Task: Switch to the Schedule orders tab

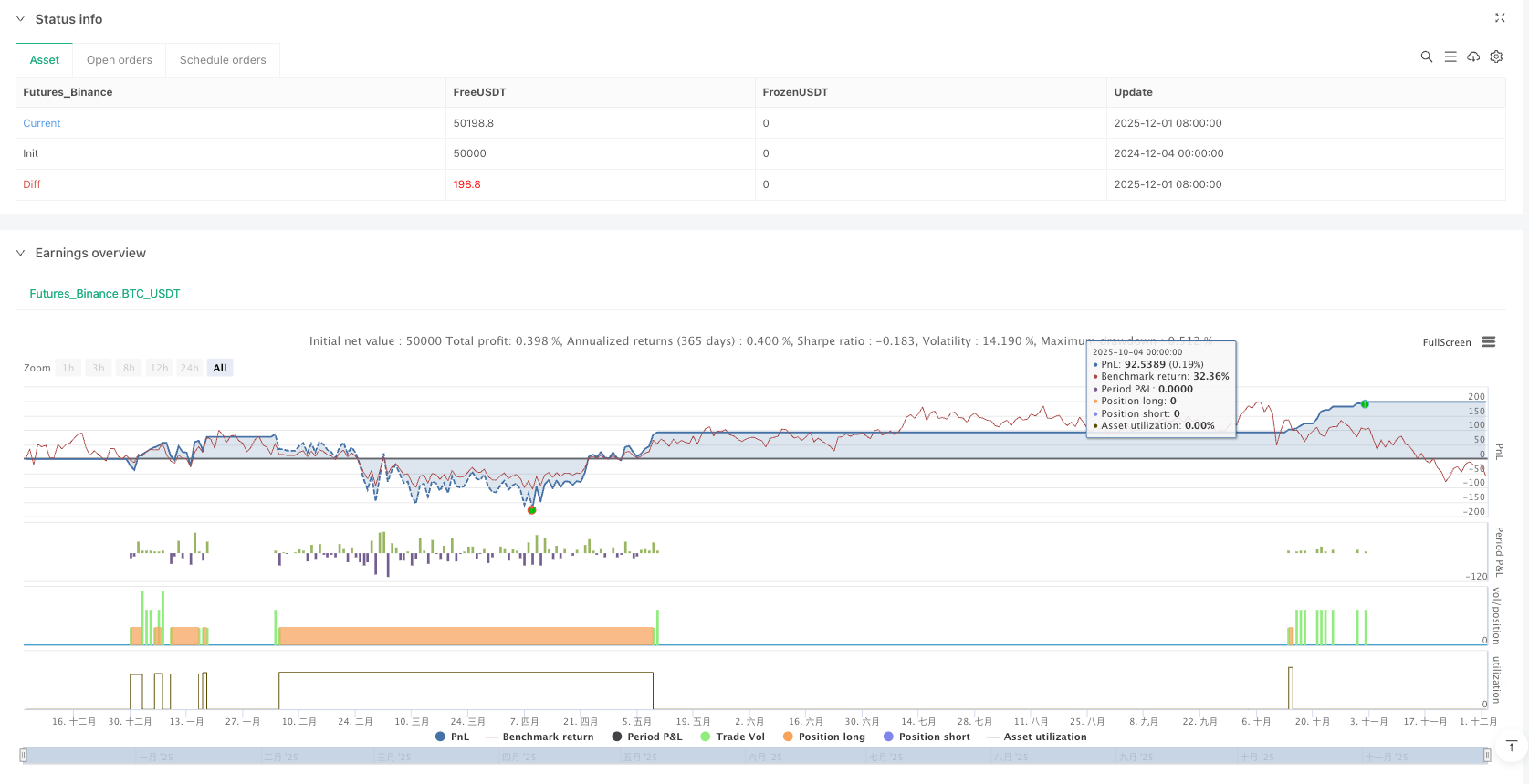Action: pos(223,60)
